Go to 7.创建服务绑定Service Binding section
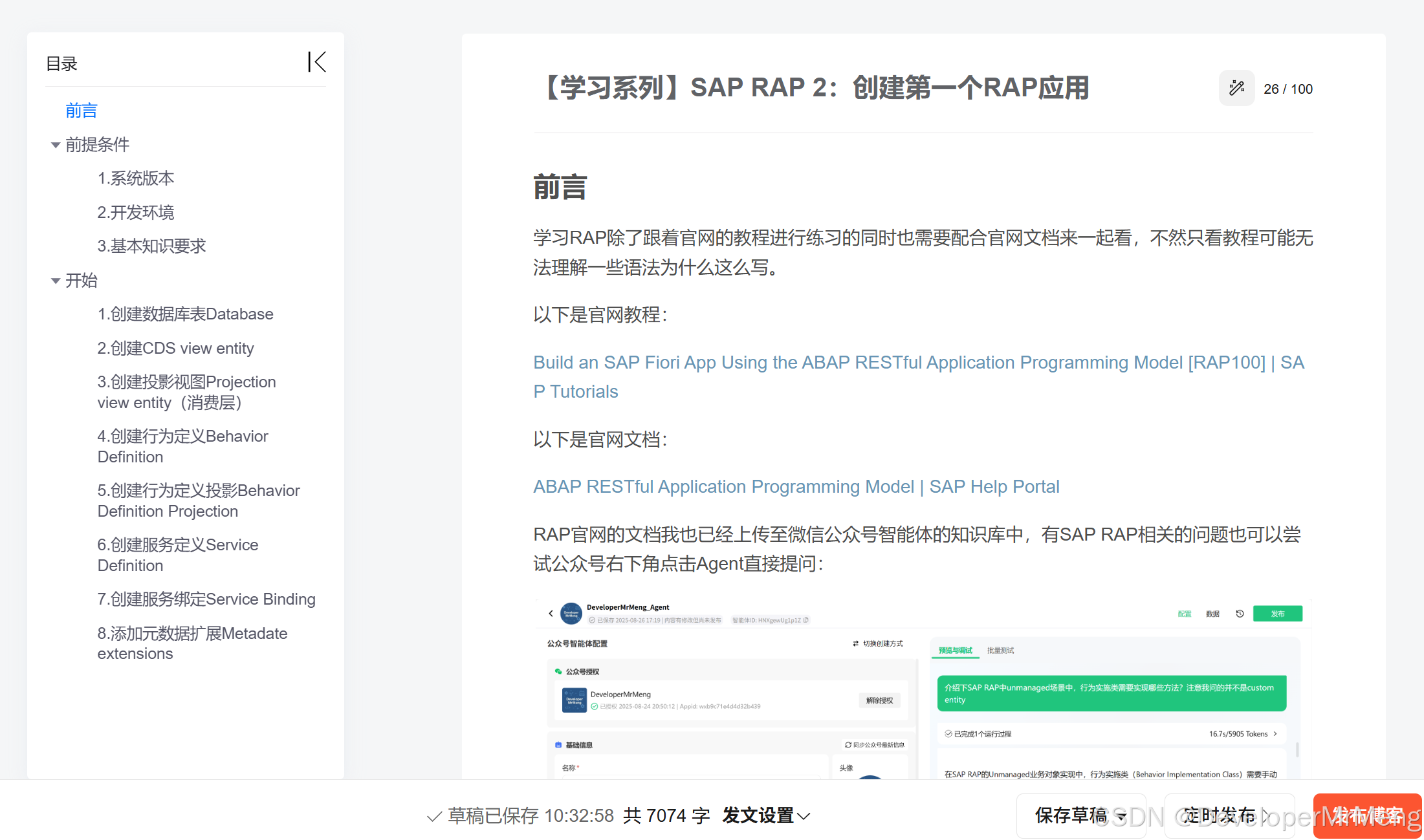Viewport: 1424px width, 840px height. point(206,599)
